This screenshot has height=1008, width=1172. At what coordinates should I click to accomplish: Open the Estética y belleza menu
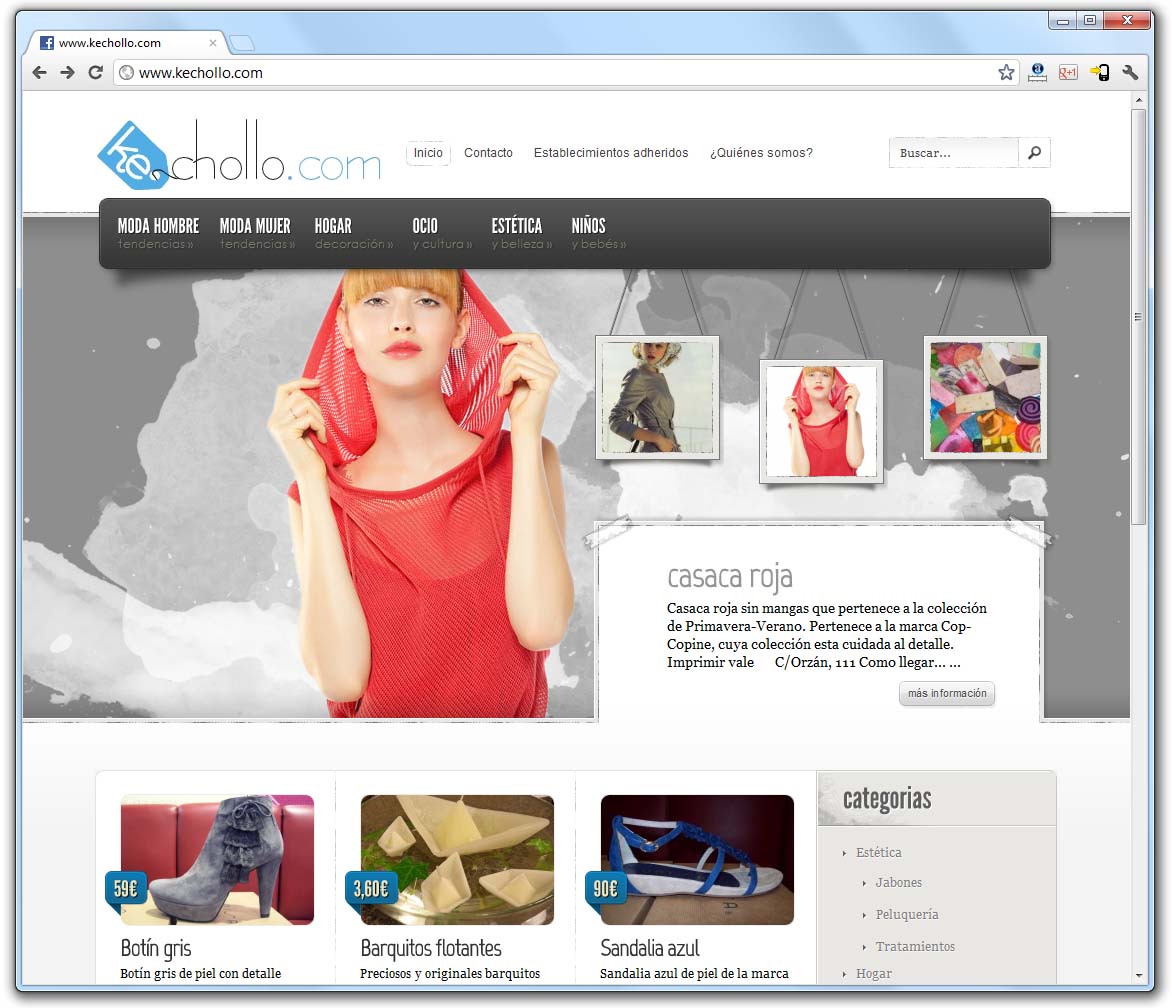tap(522, 233)
